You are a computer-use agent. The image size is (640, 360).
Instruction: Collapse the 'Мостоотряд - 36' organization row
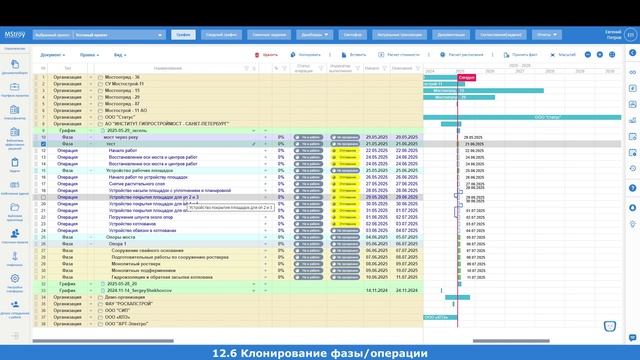pyautogui.click(x=91, y=77)
